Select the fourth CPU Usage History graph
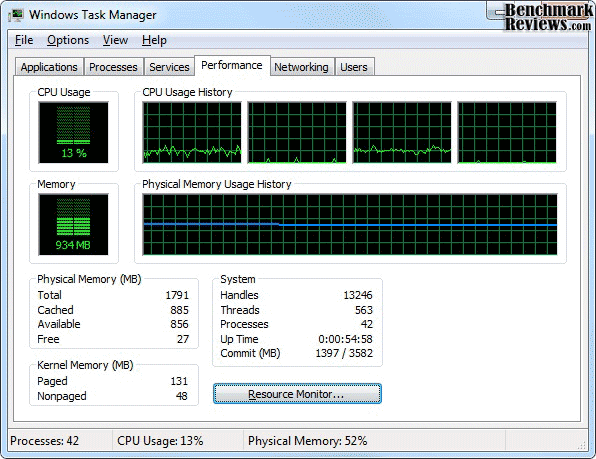 coord(507,132)
